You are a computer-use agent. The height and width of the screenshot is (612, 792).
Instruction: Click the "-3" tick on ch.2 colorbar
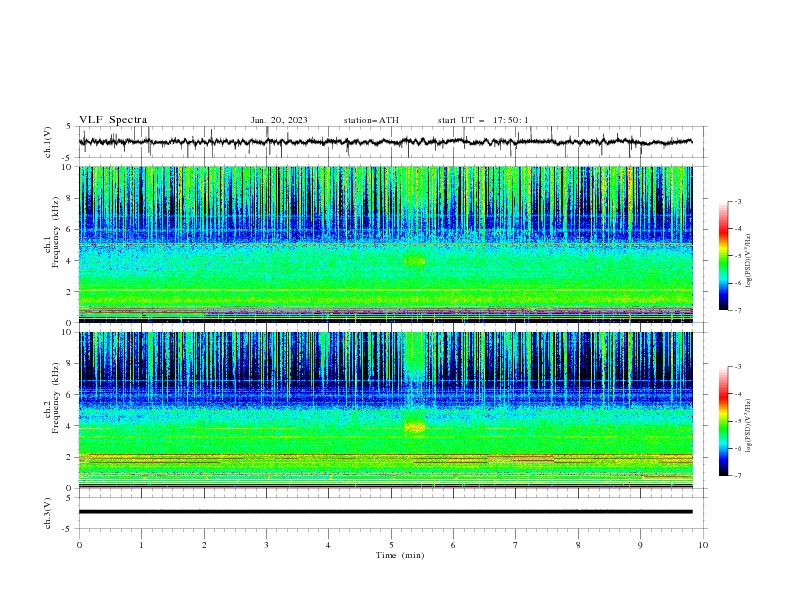click(738, 367)
